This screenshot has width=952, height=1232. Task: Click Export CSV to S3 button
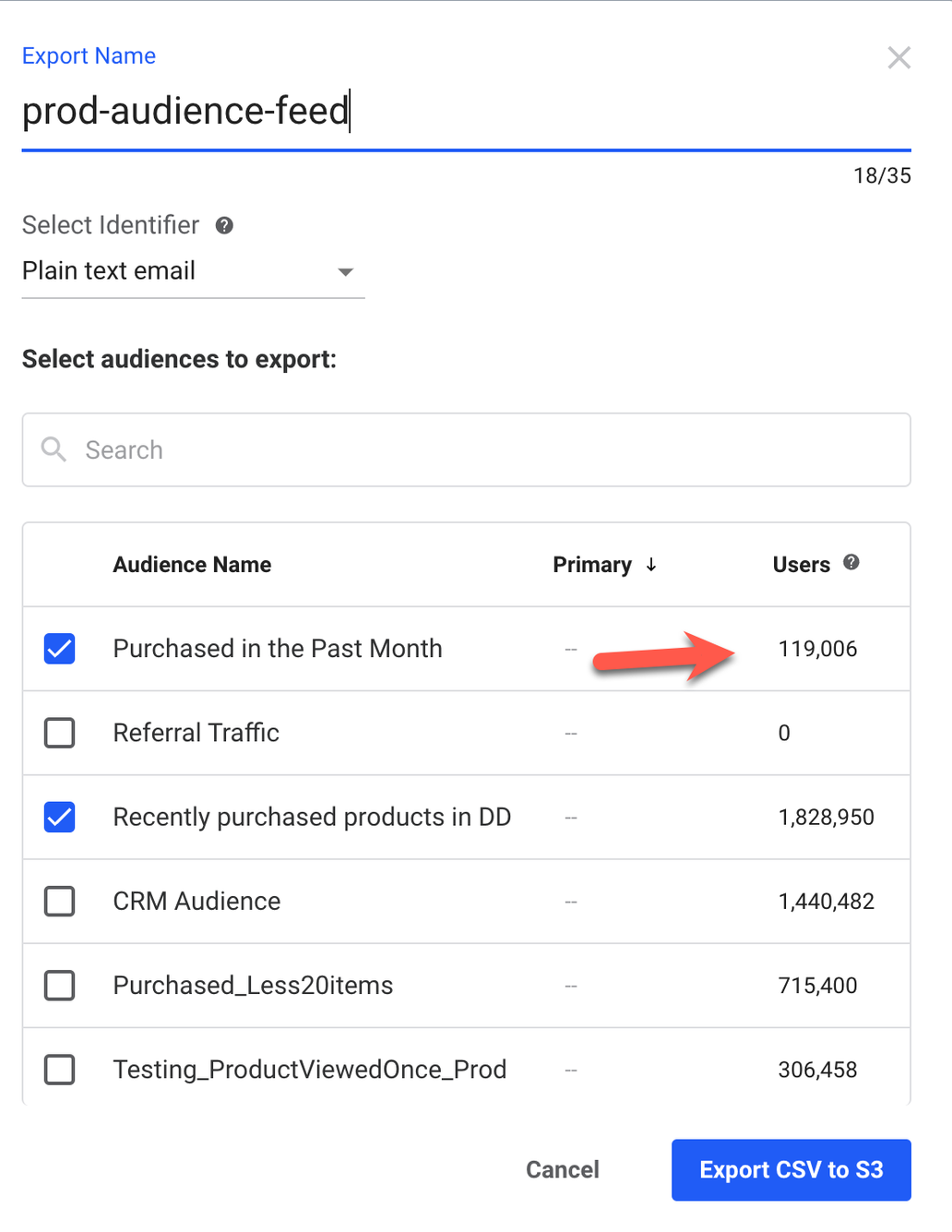coord(791,1169)
